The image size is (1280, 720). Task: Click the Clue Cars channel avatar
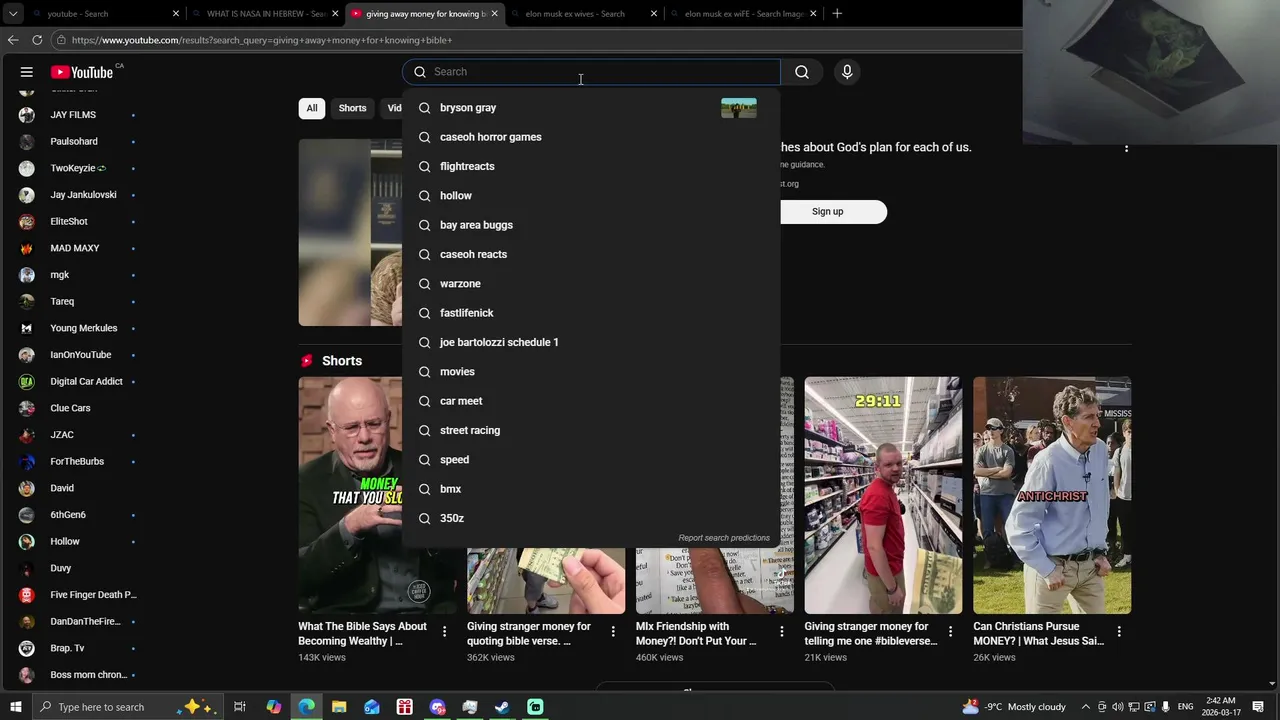click(x=27, y=408)
